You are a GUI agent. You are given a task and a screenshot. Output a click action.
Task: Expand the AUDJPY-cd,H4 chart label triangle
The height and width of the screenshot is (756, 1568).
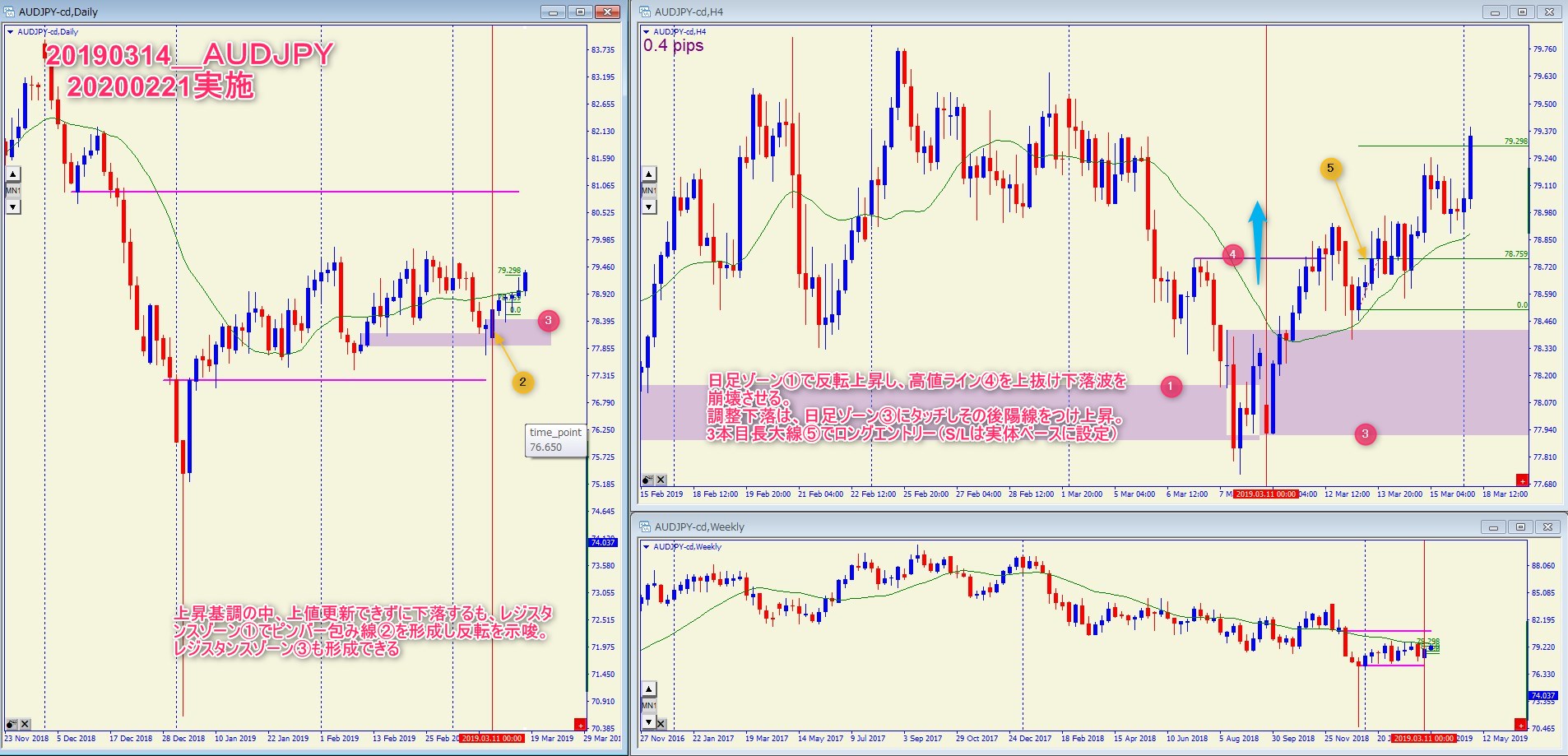click(647, 32)
